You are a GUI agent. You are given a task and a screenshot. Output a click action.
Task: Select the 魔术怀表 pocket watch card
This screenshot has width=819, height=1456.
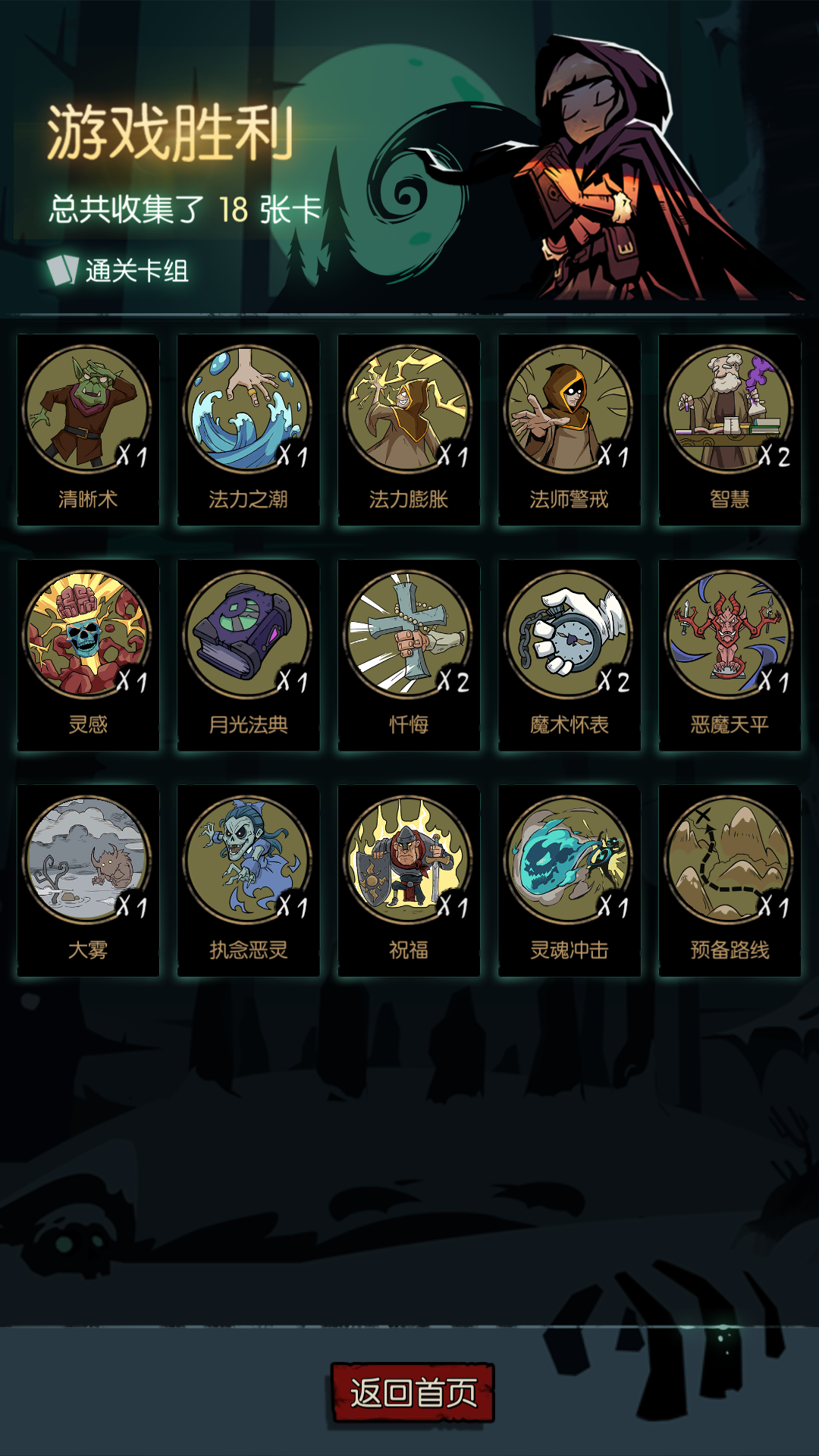point(570,655)
